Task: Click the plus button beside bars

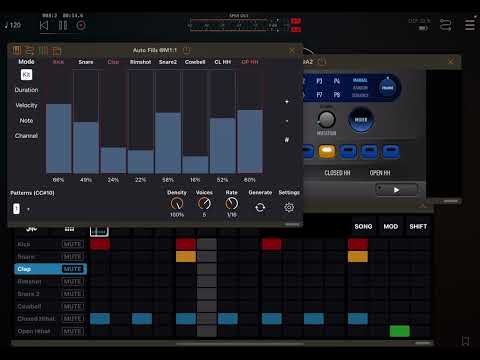Action: 287,102
